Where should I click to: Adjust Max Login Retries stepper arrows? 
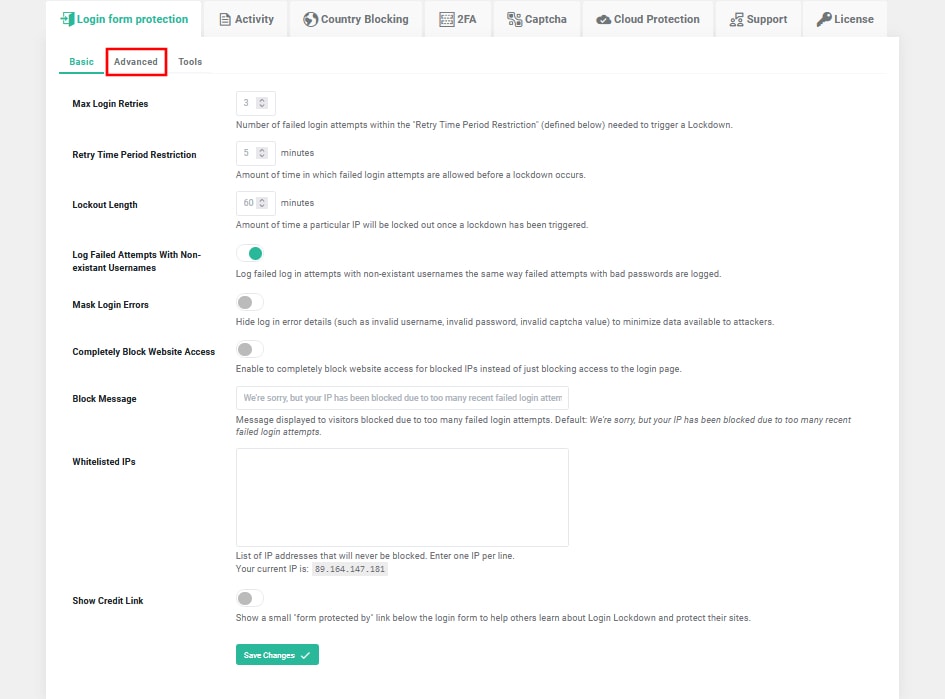[x=262, y=103]
